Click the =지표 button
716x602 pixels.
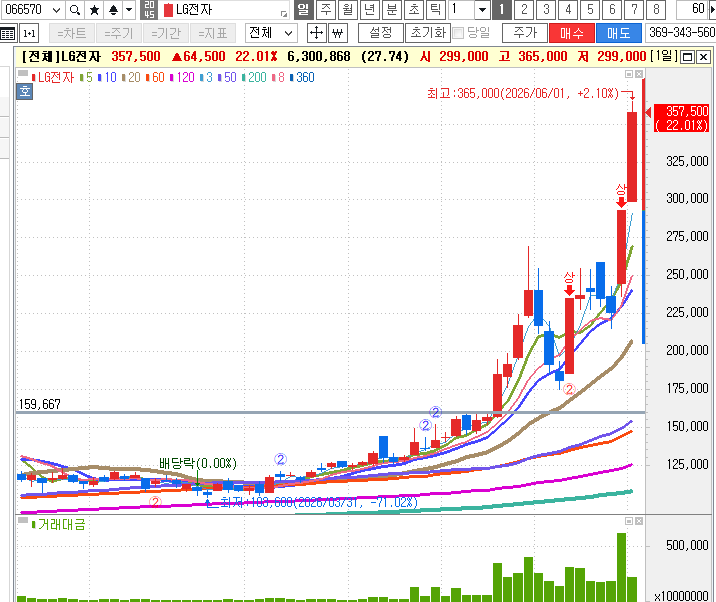coord(213,33)
